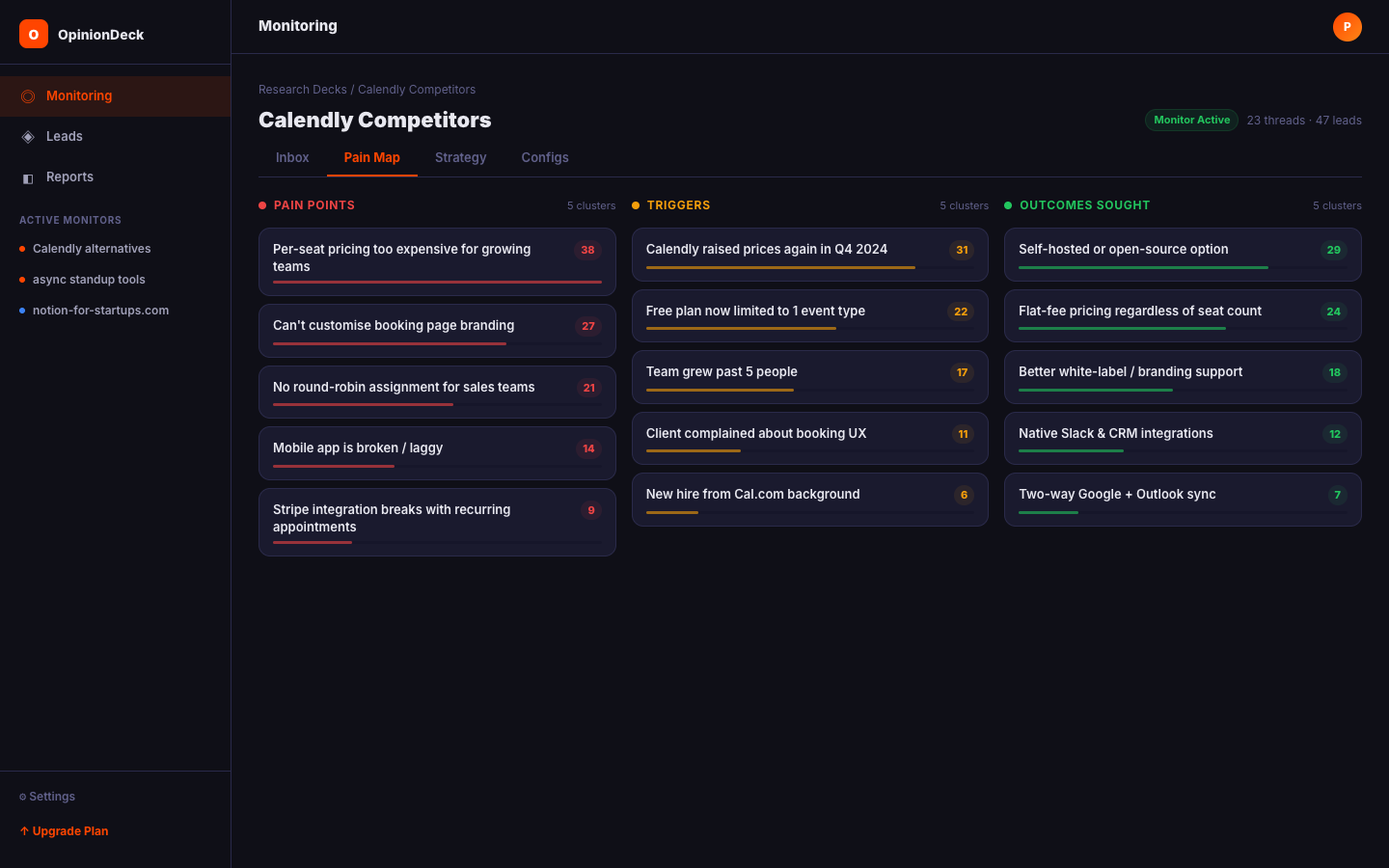Image resolution: width=1389 pixels, height=868 pixels.
Task: Open the profile avatar marked P
Action: point(1348,27)
